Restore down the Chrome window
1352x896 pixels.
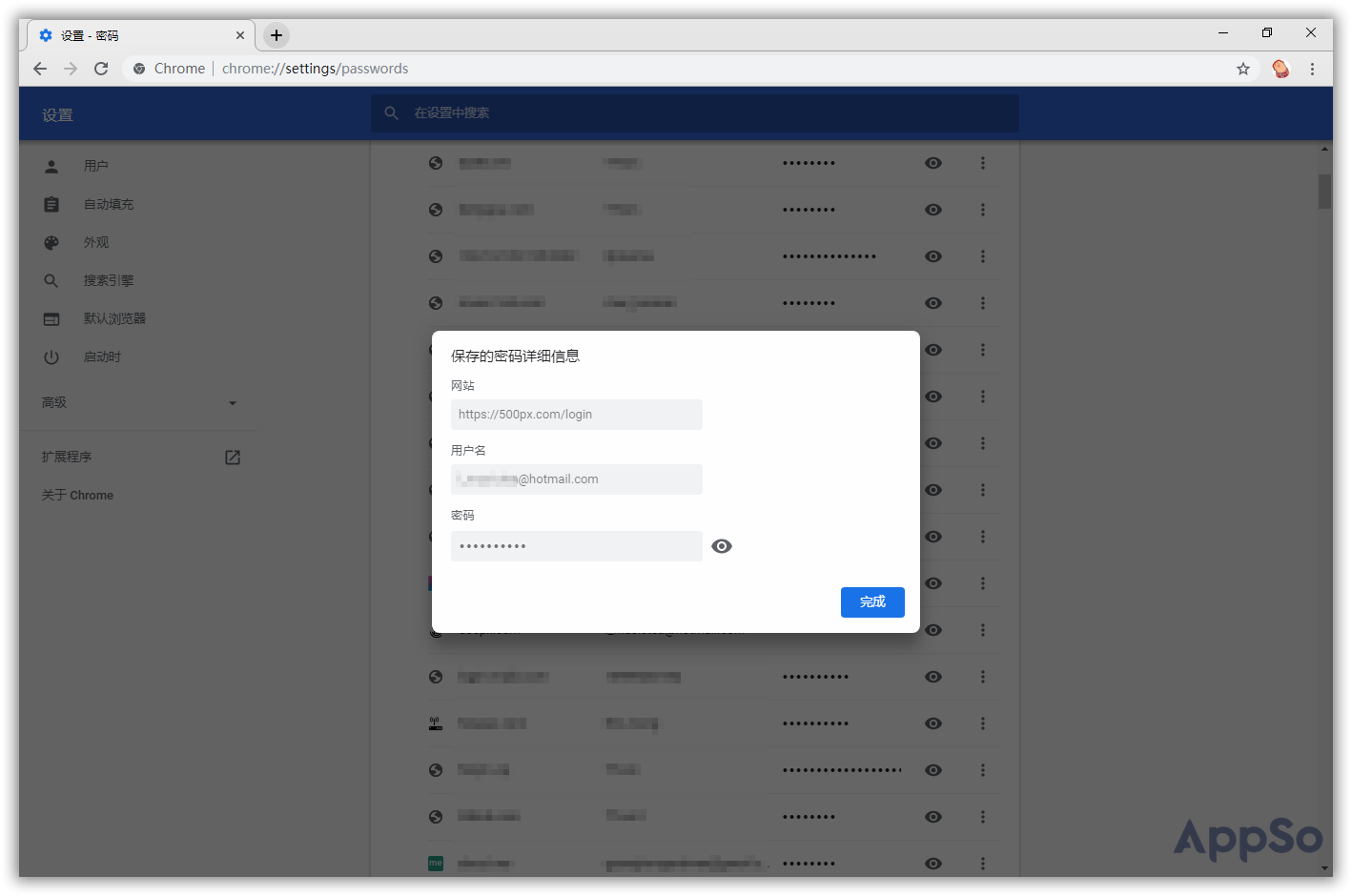(1267, 32)
